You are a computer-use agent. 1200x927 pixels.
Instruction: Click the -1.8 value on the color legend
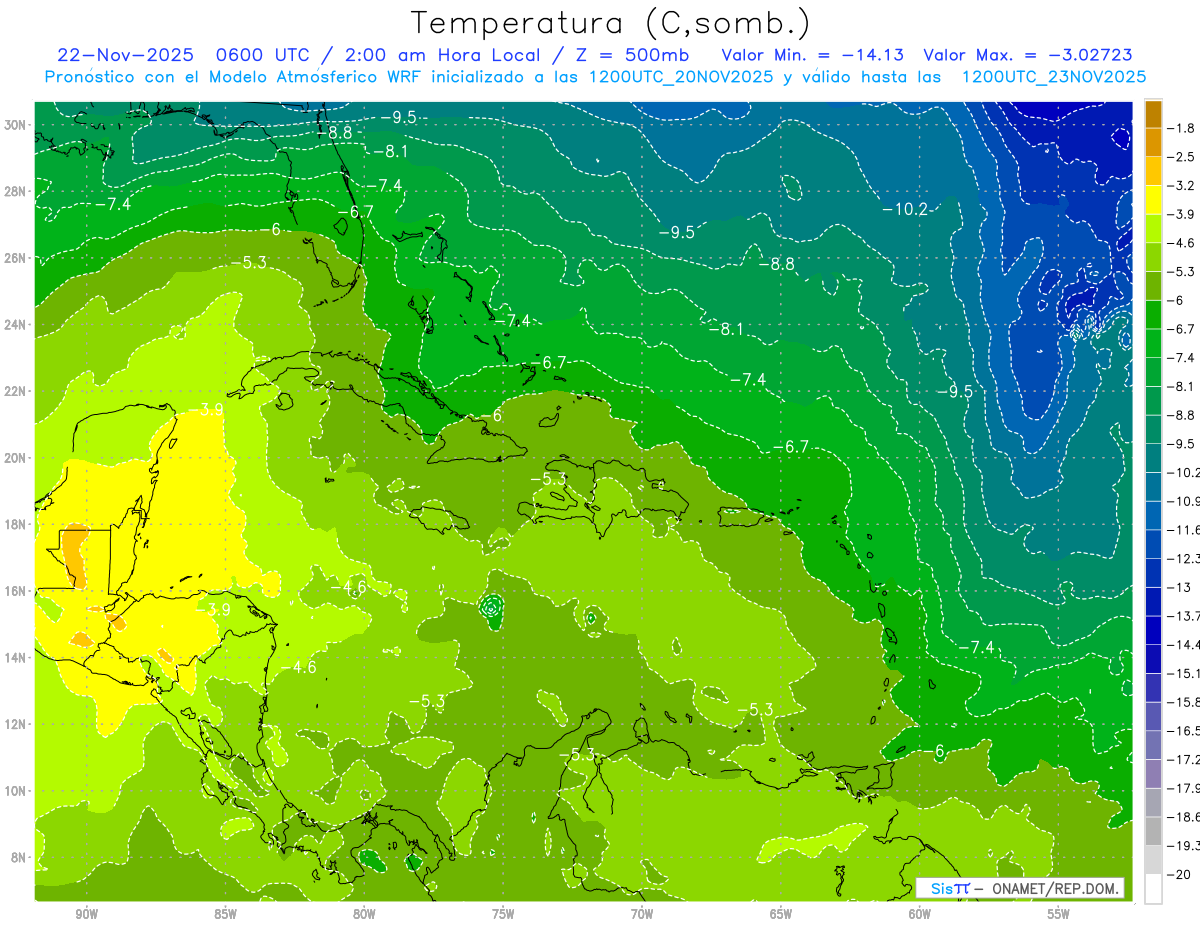(1183, 128)
